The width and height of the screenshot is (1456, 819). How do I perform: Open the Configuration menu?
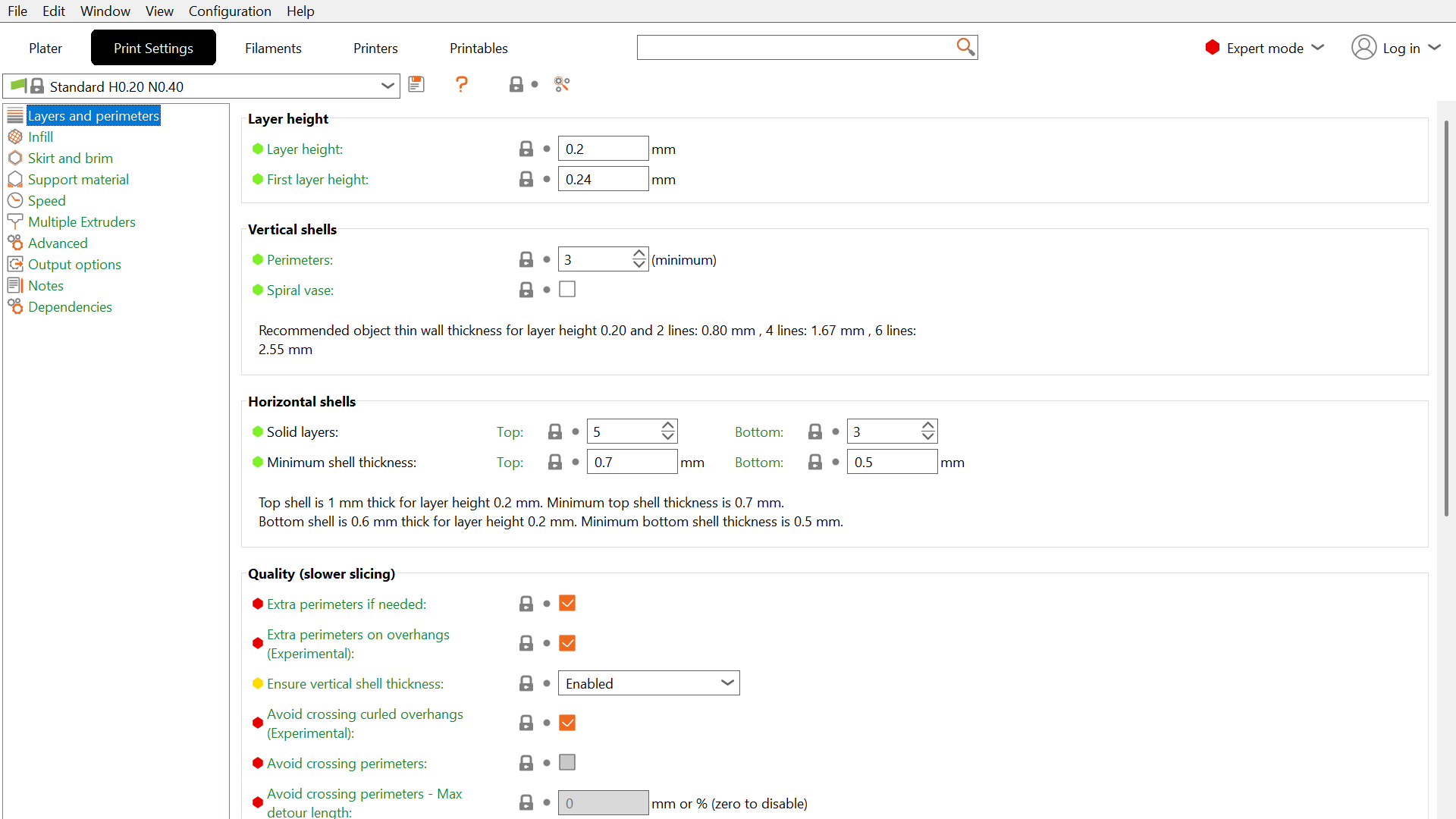230,11
